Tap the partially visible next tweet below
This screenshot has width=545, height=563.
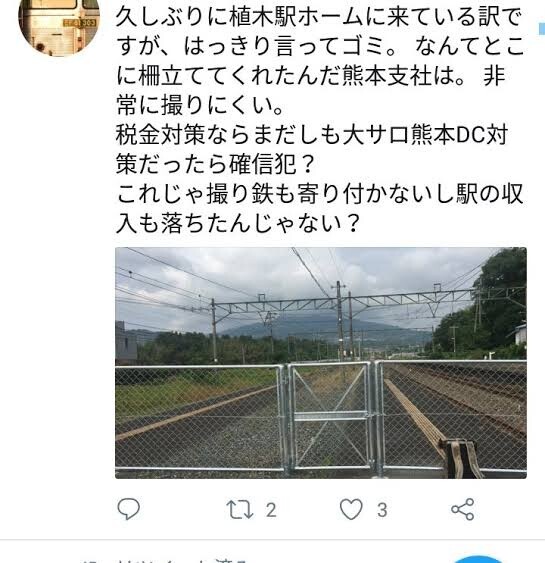click(165, 560)
